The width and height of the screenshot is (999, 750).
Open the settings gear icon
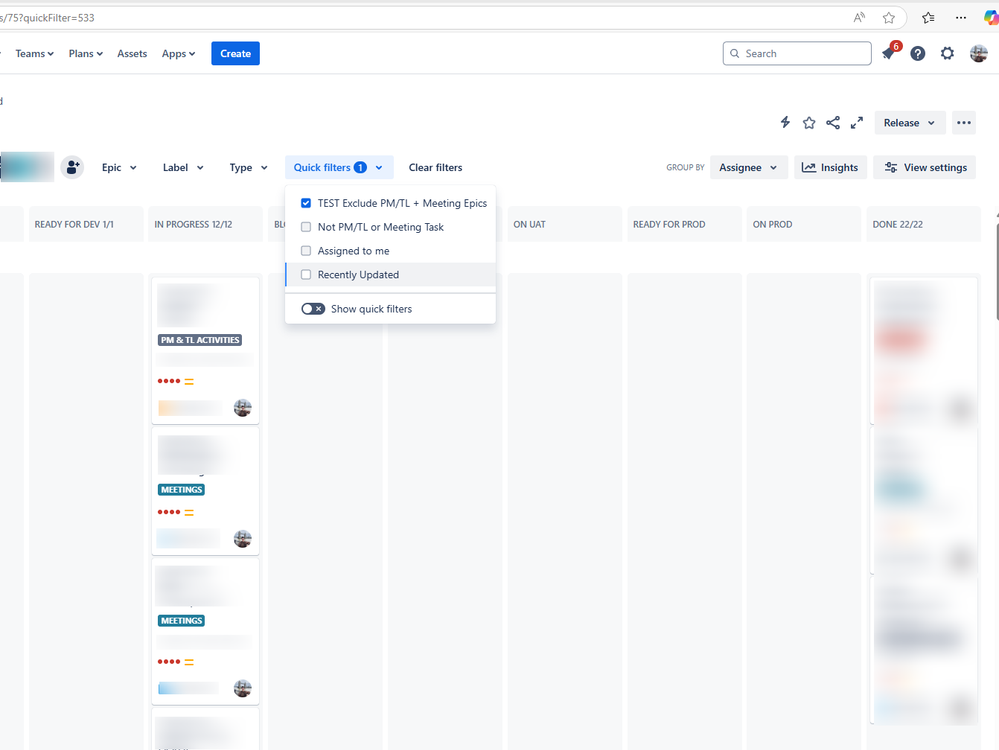pos(947,54)
